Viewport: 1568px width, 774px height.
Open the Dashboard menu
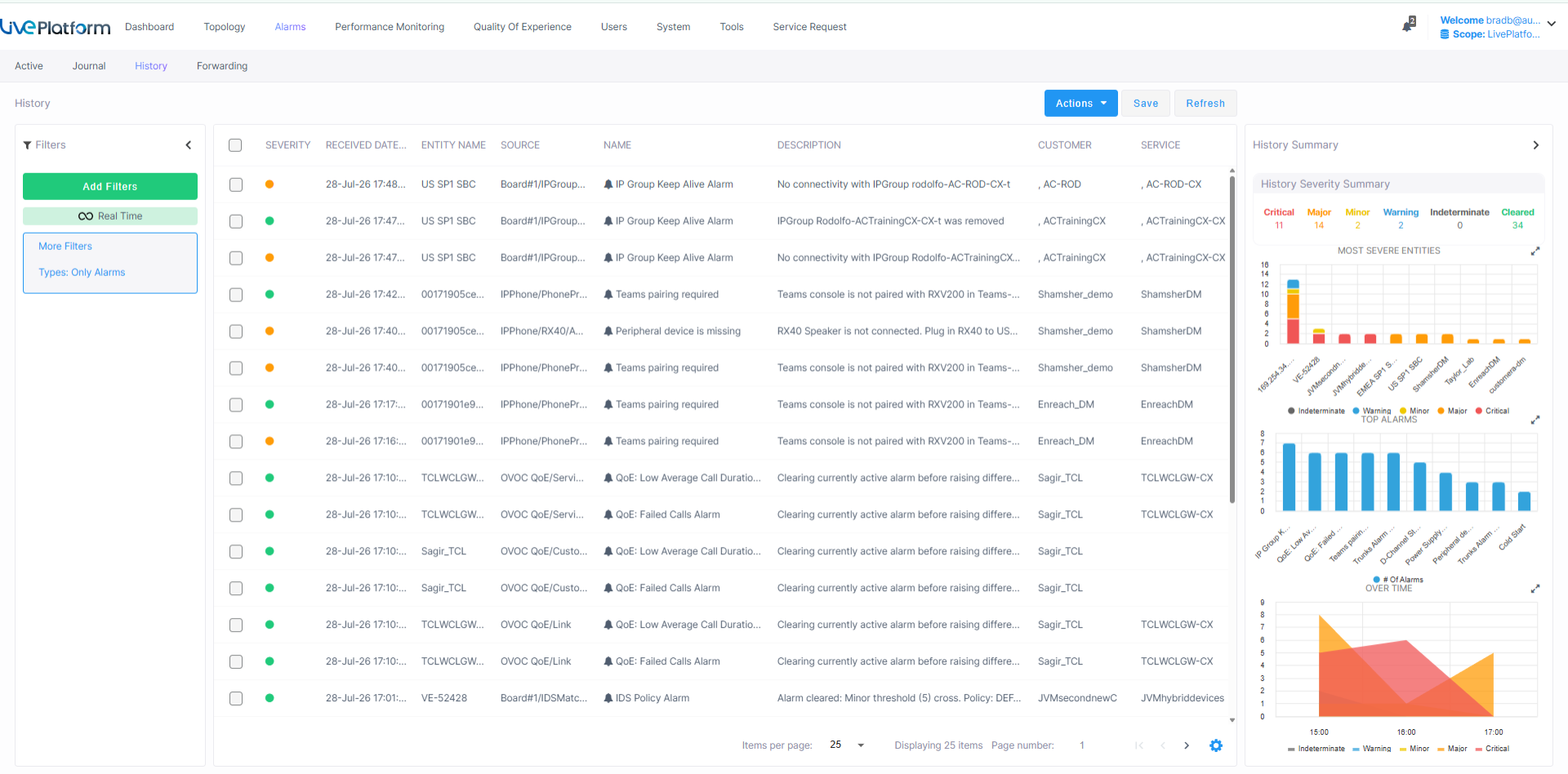pos(149,27)
